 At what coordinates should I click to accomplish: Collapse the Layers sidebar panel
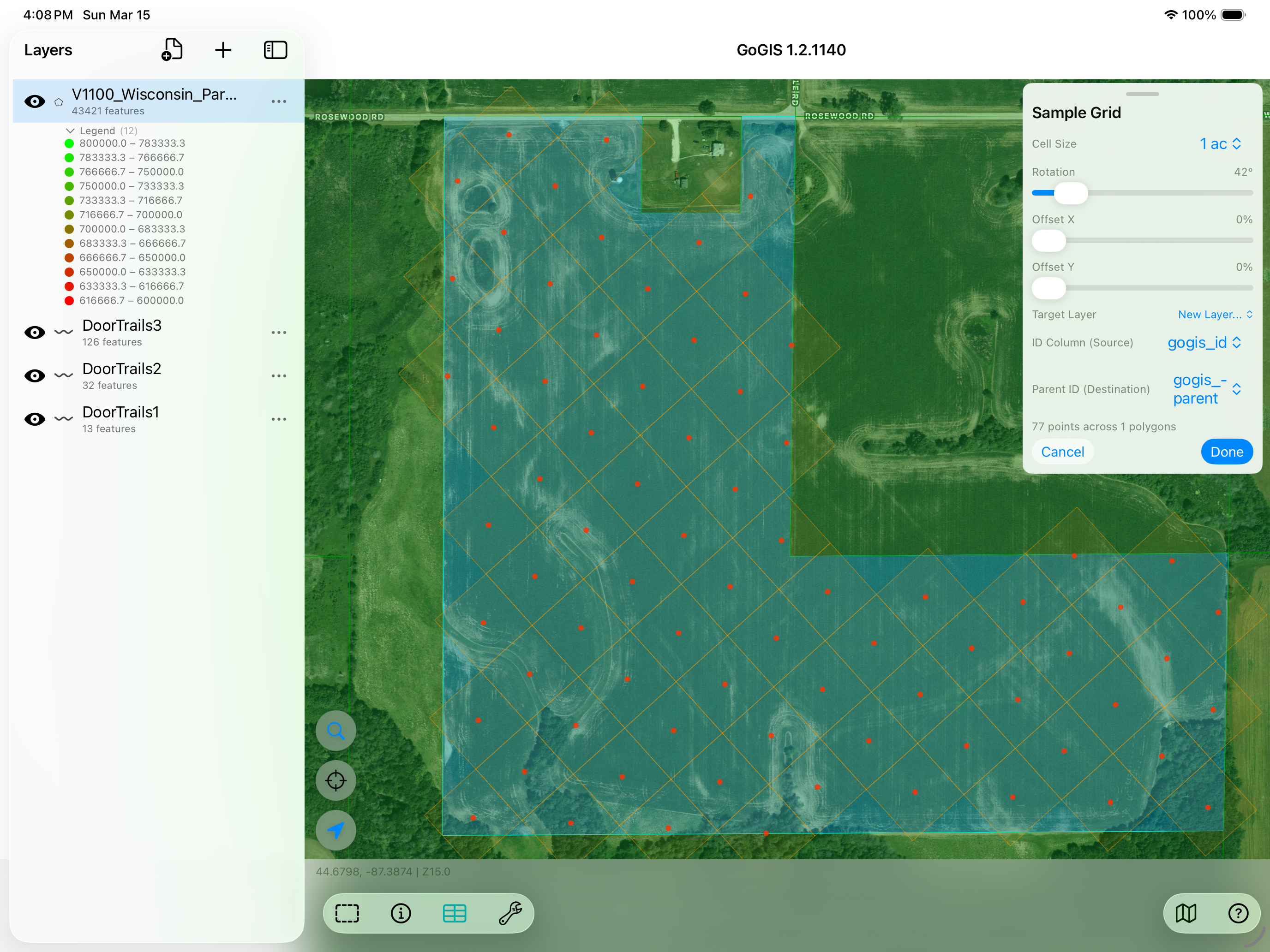coord(275,49)
